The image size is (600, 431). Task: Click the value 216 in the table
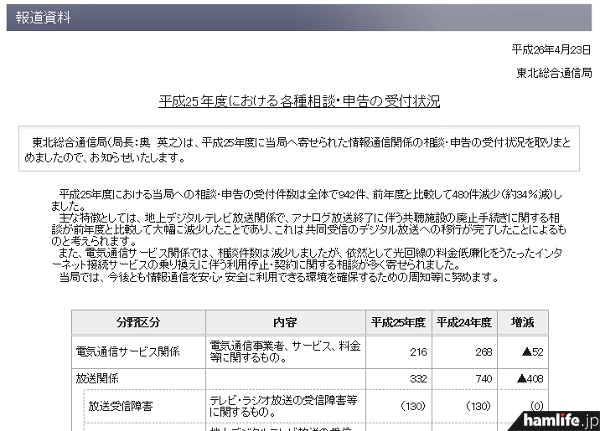tap(416, 352)
